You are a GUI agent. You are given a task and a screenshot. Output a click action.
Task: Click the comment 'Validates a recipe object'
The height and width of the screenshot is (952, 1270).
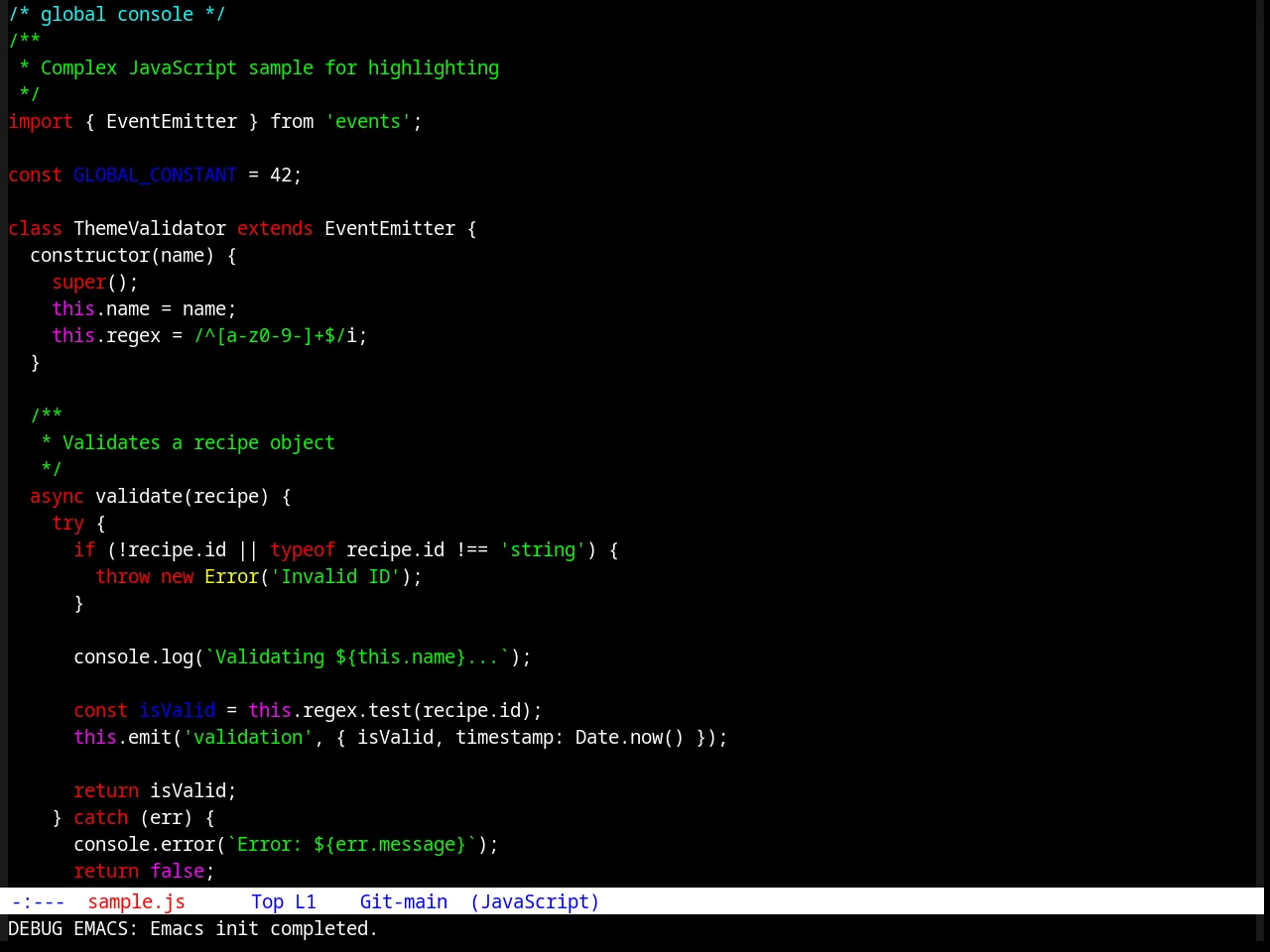coord(198,442)
